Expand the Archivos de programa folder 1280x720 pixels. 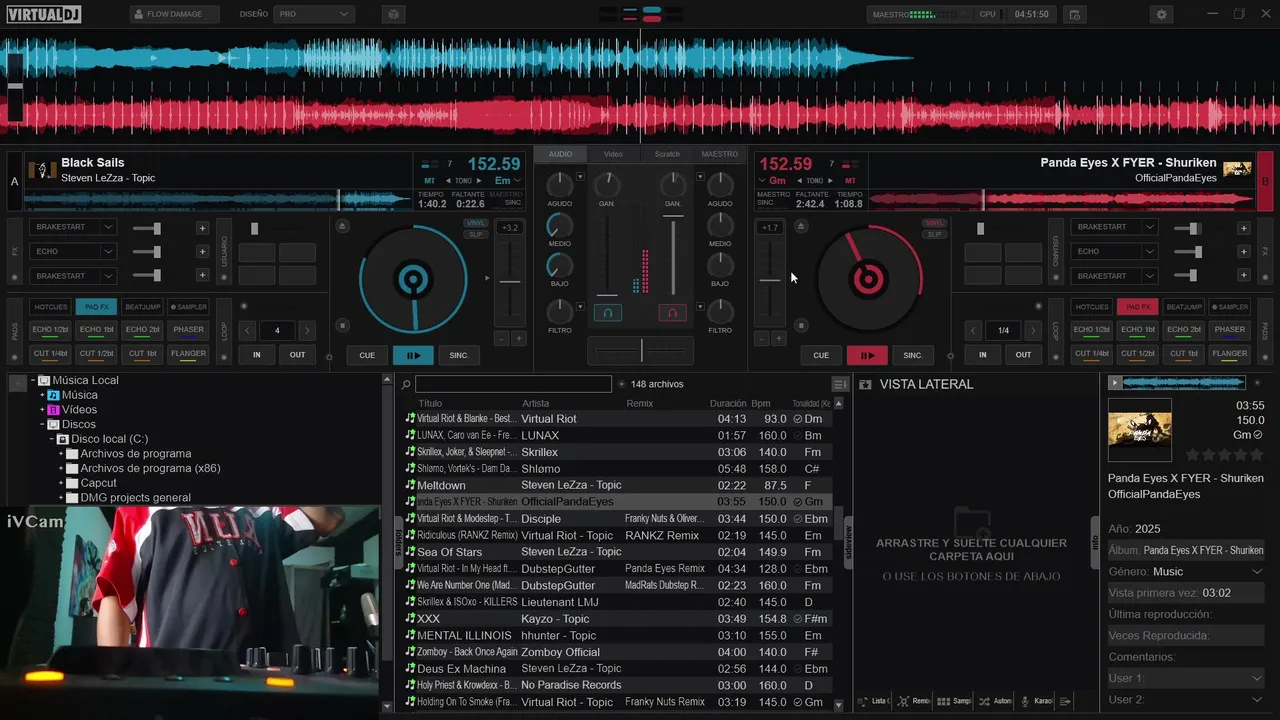tap(60, 454)
